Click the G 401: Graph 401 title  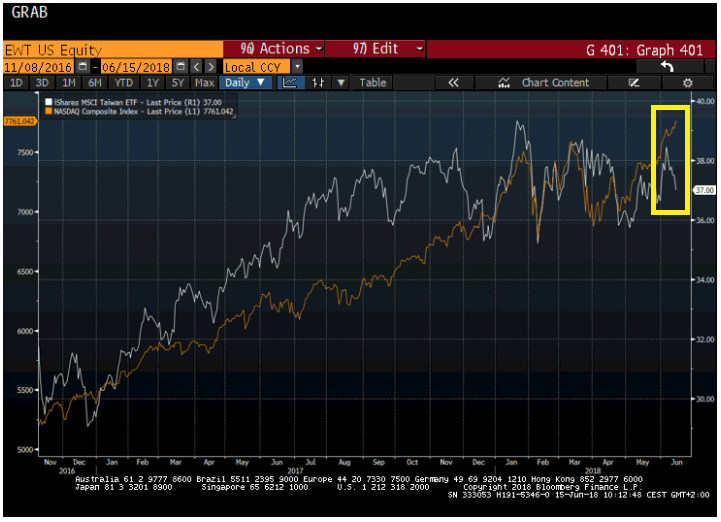tap(644, 50)
